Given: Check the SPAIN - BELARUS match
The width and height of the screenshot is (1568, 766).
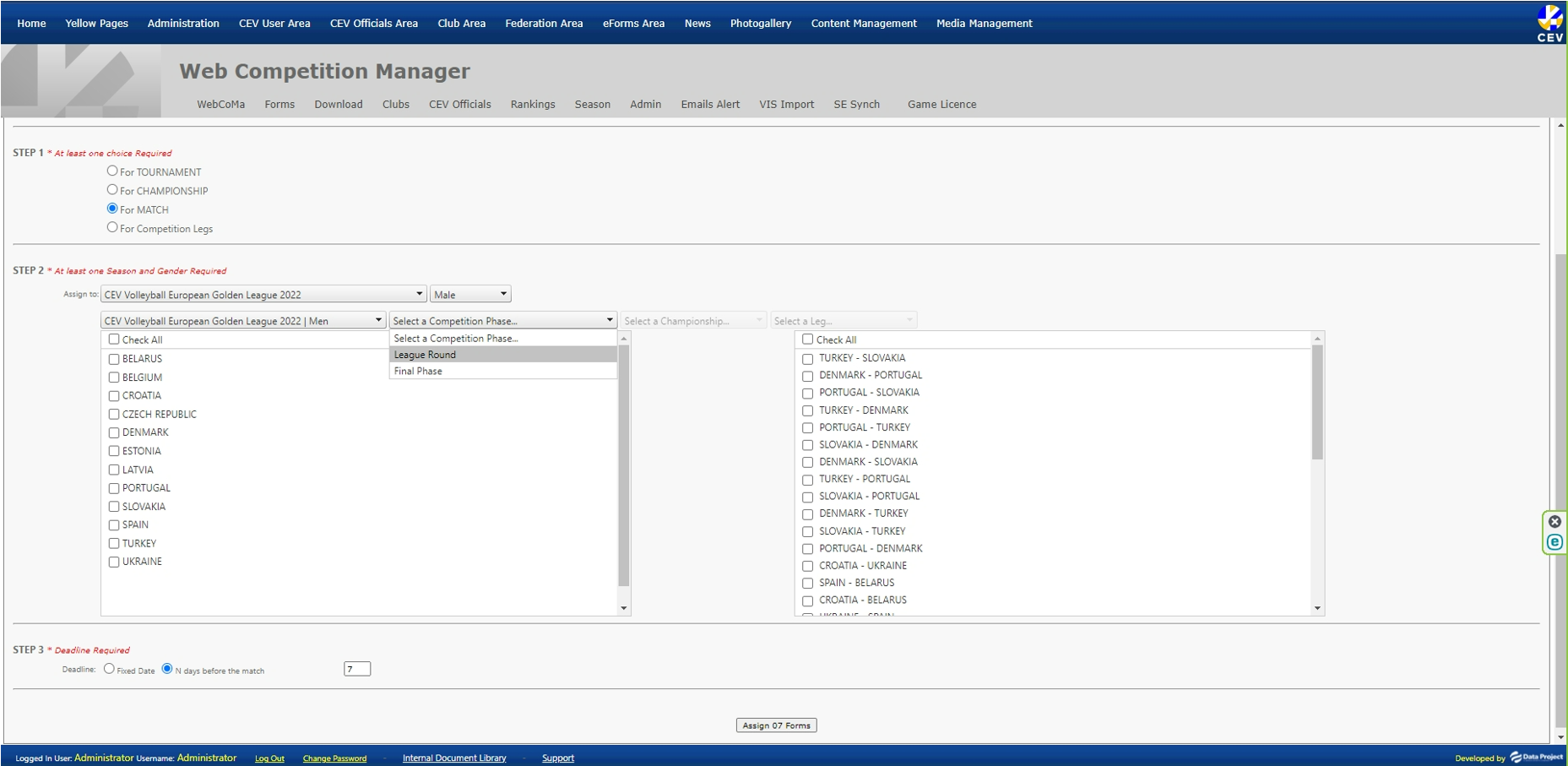Looking at the screenshot, I should point(808,584).
